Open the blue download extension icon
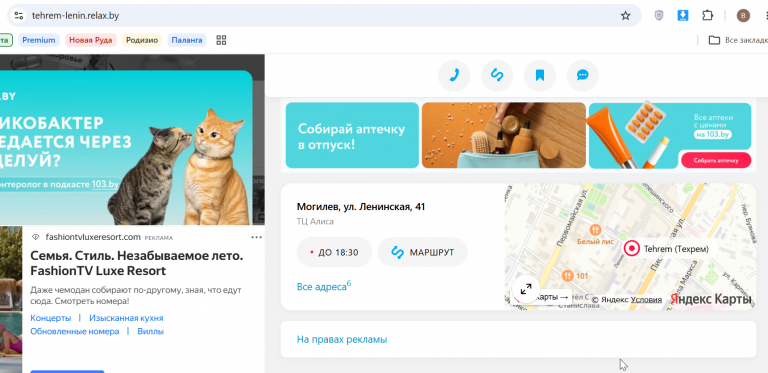Screen dimensions: 768x373 [683, 16]
